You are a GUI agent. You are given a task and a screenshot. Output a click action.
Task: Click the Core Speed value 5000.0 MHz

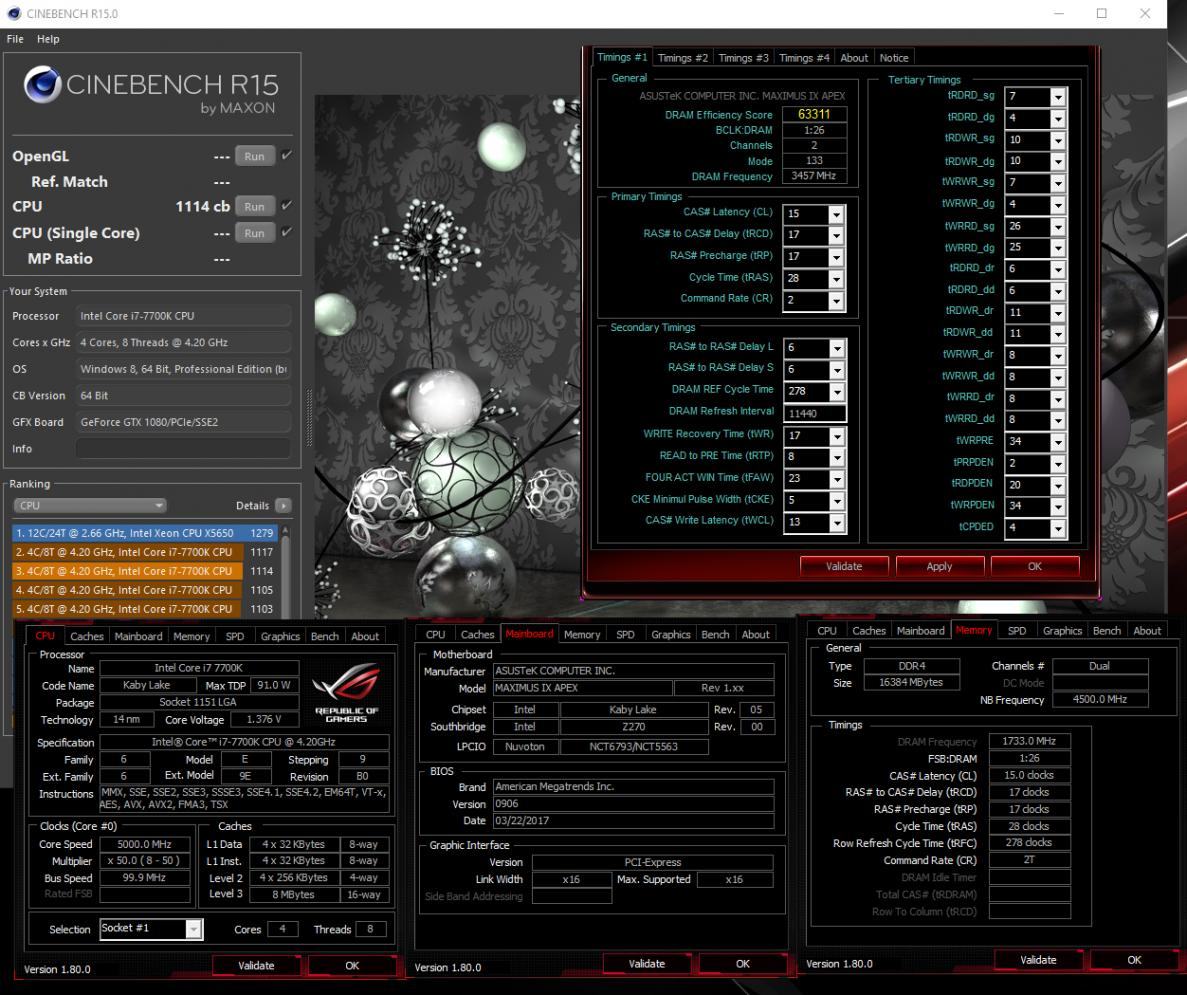click(145, 844)
